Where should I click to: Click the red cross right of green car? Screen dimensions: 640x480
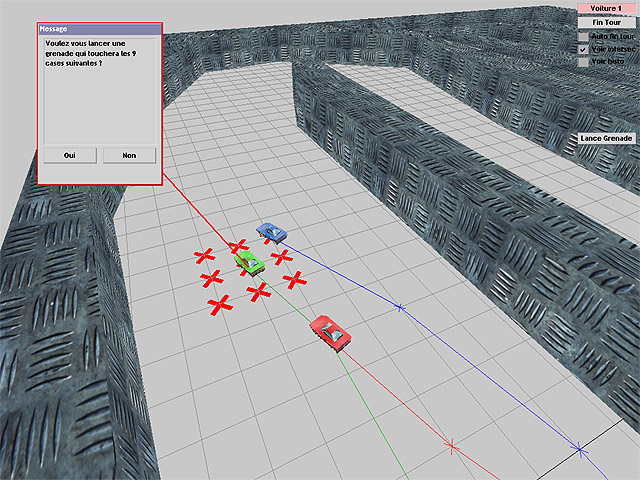tap(281, 258)
